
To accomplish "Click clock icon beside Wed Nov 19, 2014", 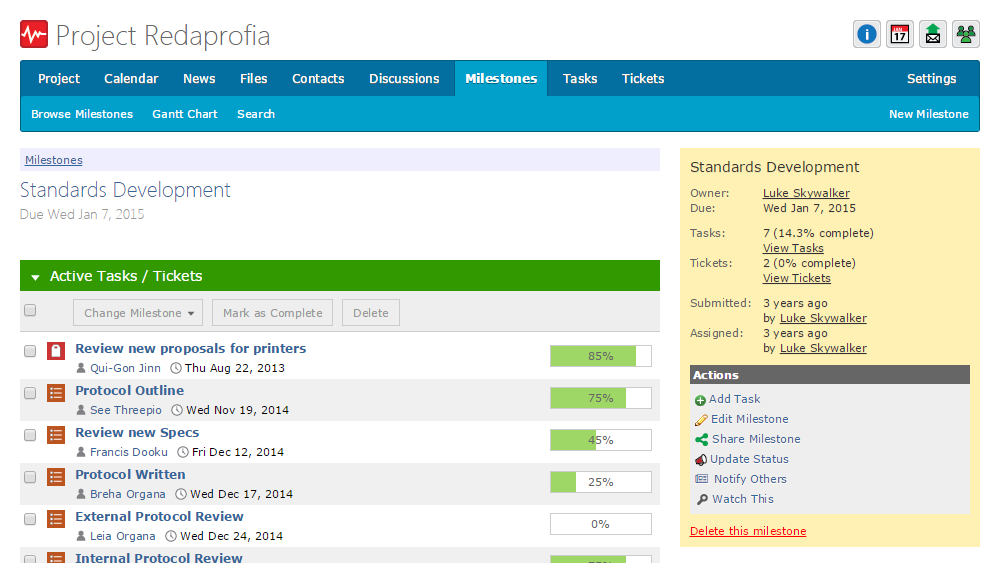I will click(x=177, y=410).
